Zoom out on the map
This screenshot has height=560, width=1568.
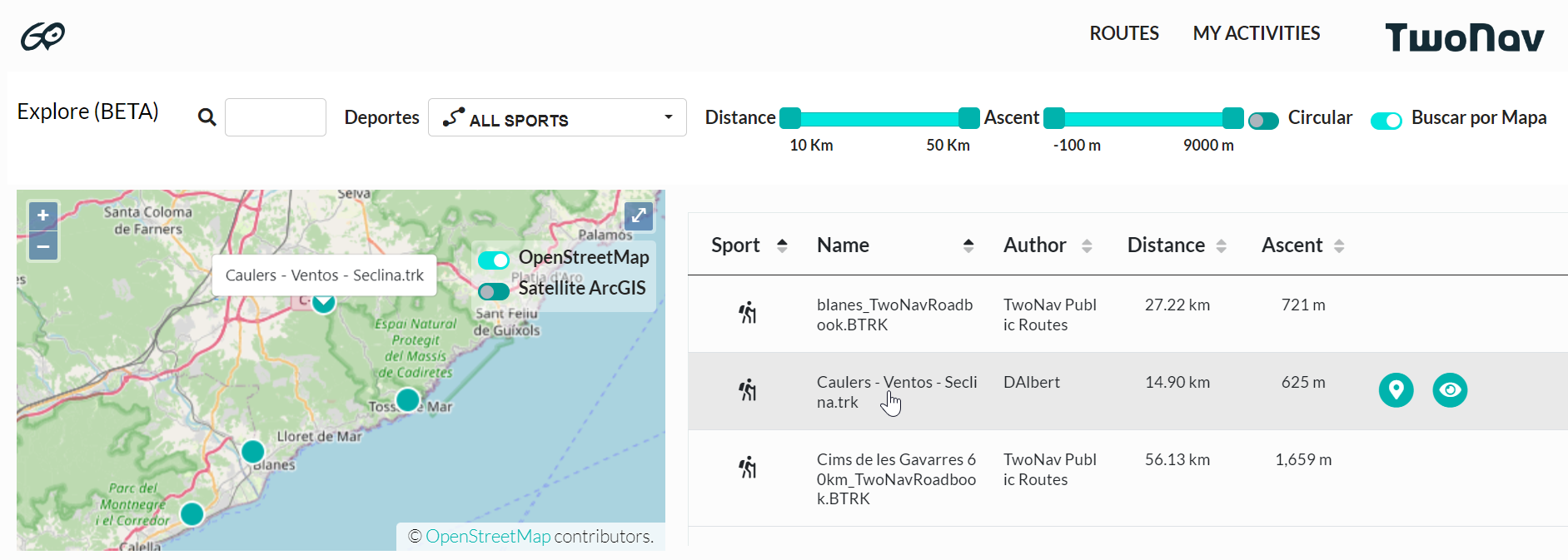[x=43, y=246]
